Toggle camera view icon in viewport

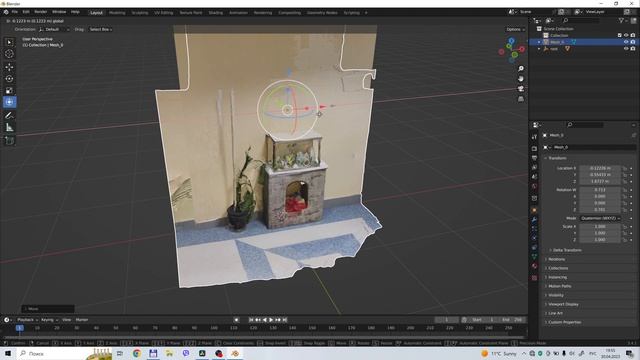point(521,89)
